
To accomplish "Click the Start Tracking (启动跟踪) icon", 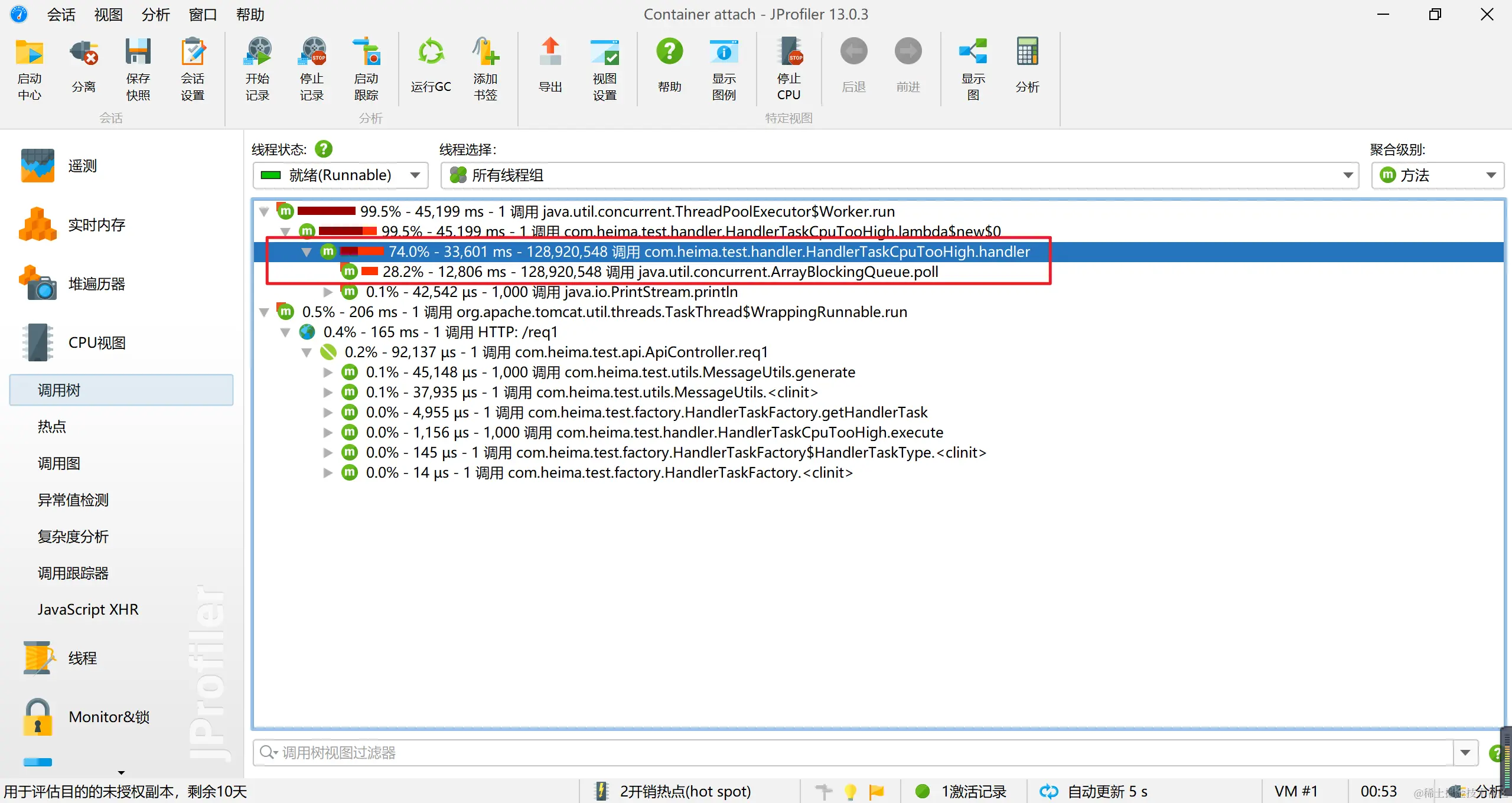I will [366, 53].
